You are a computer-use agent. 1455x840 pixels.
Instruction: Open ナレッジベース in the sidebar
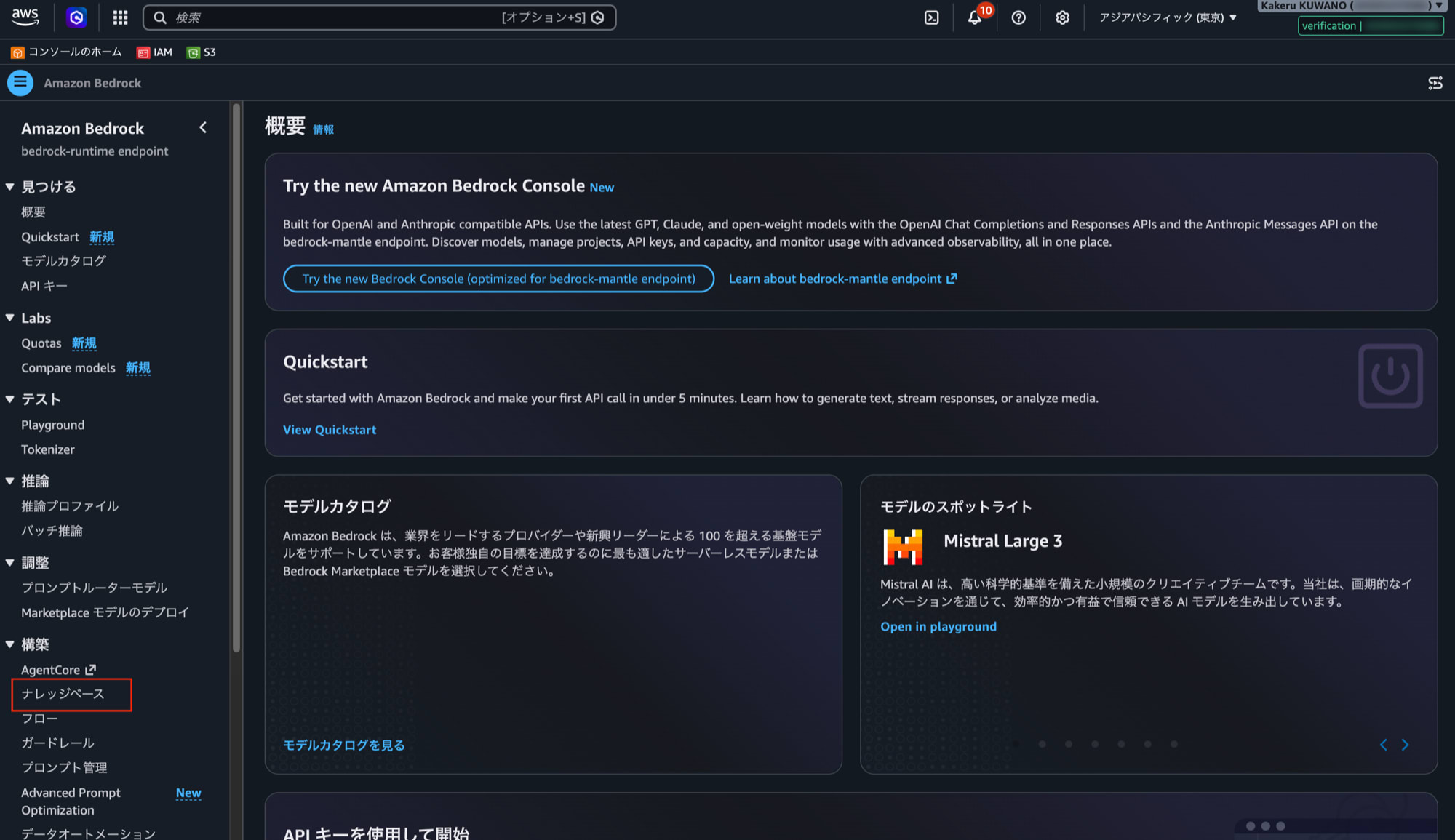click(63, 694)
